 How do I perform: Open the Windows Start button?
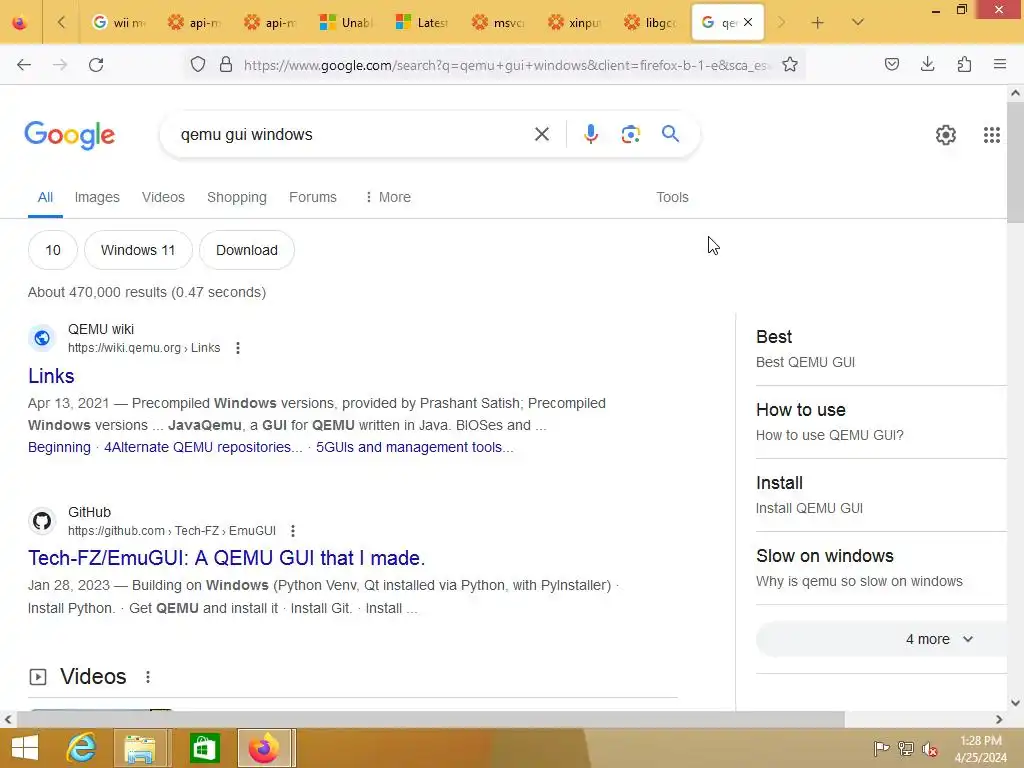[25, 748]
